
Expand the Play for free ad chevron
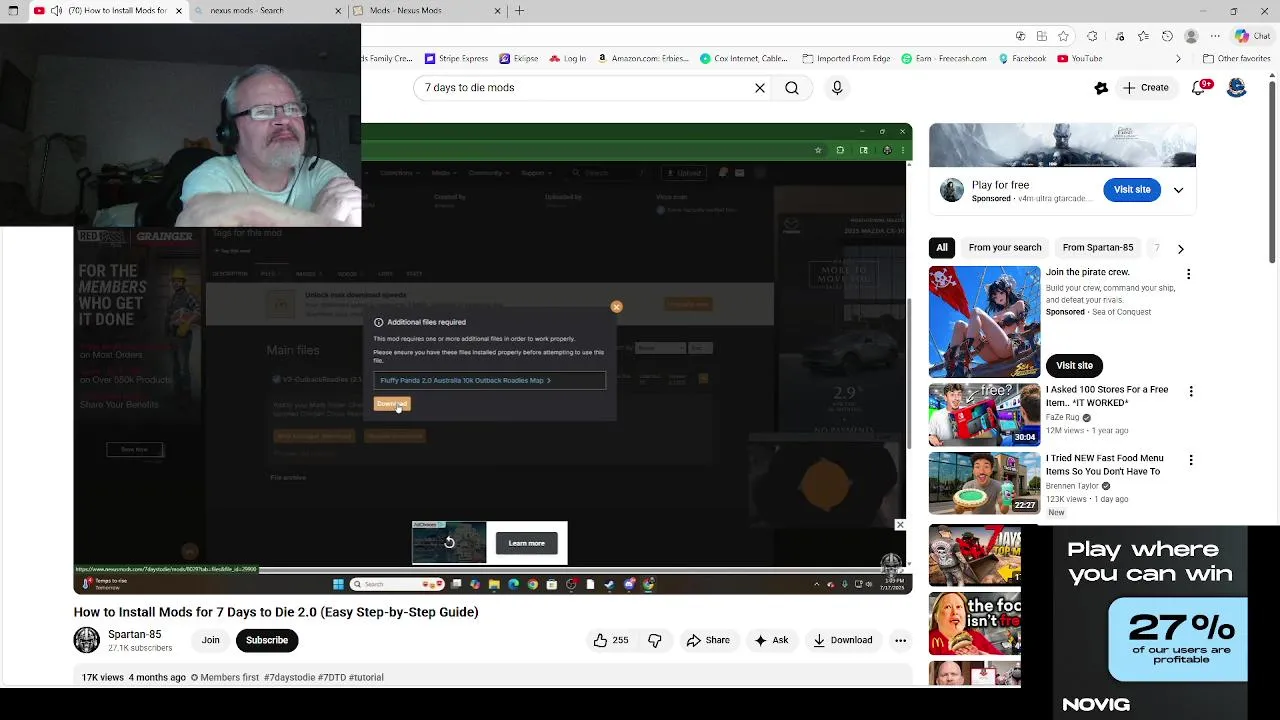click(1178, 190)
